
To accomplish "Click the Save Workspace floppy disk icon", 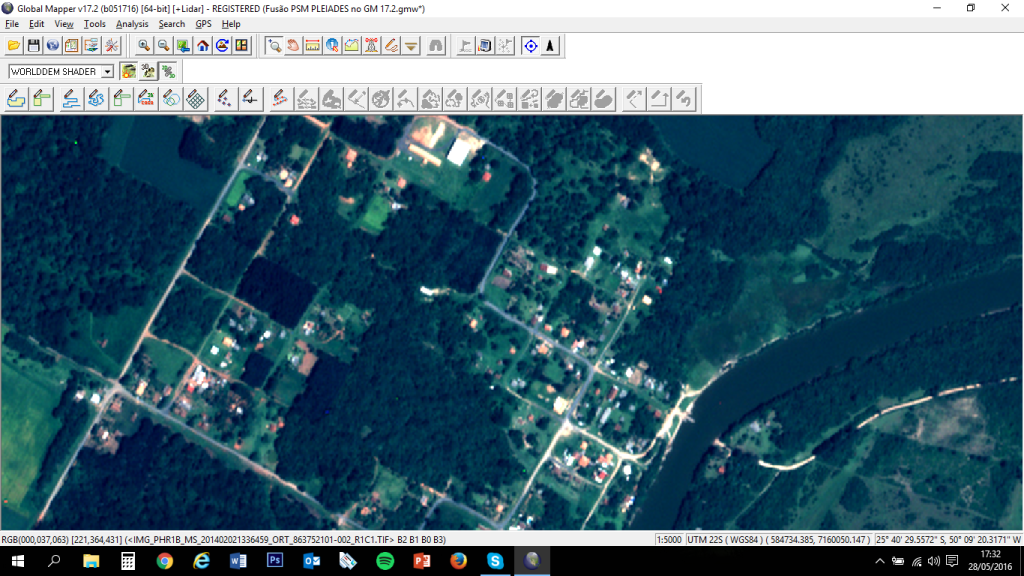I will pos(33,45).
